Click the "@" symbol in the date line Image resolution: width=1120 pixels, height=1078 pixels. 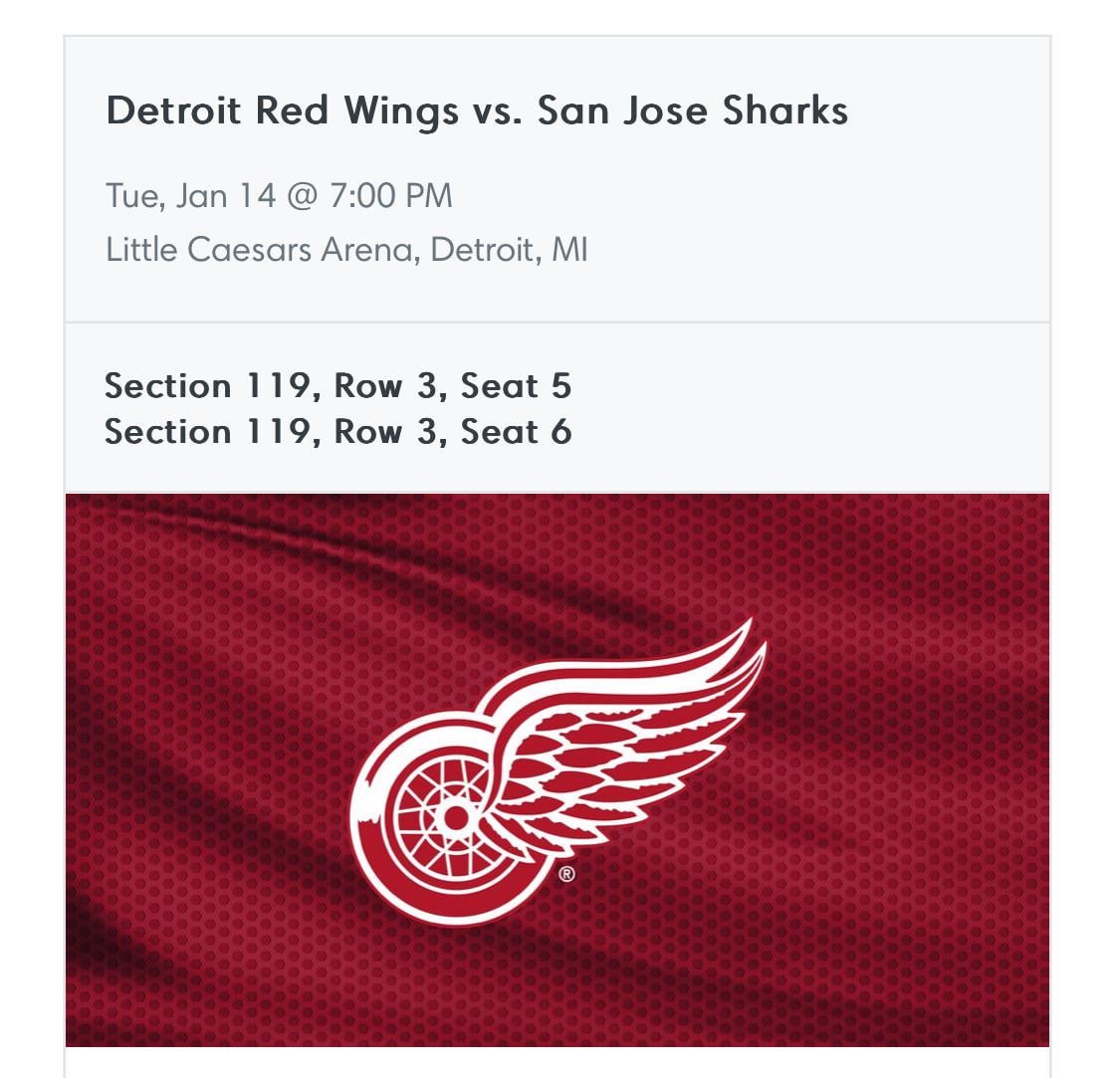click(x=302, y=195)
